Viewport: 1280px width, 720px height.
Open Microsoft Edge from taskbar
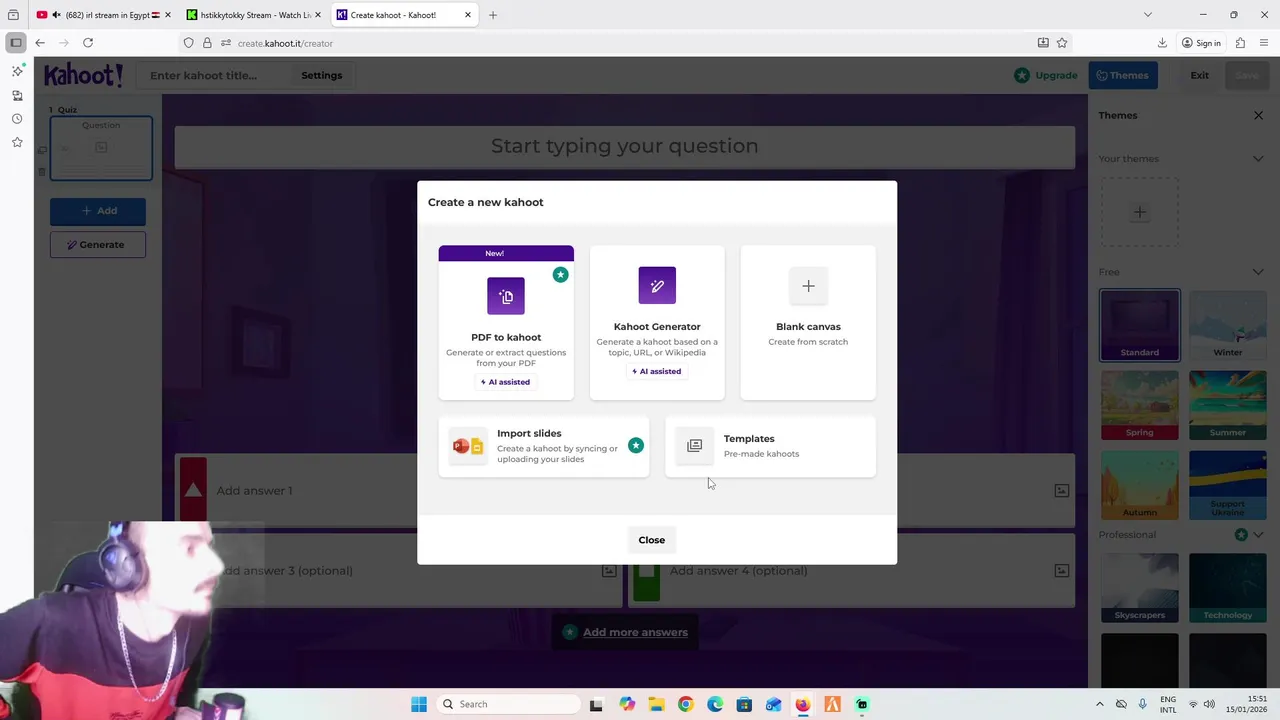coord(715,704)
